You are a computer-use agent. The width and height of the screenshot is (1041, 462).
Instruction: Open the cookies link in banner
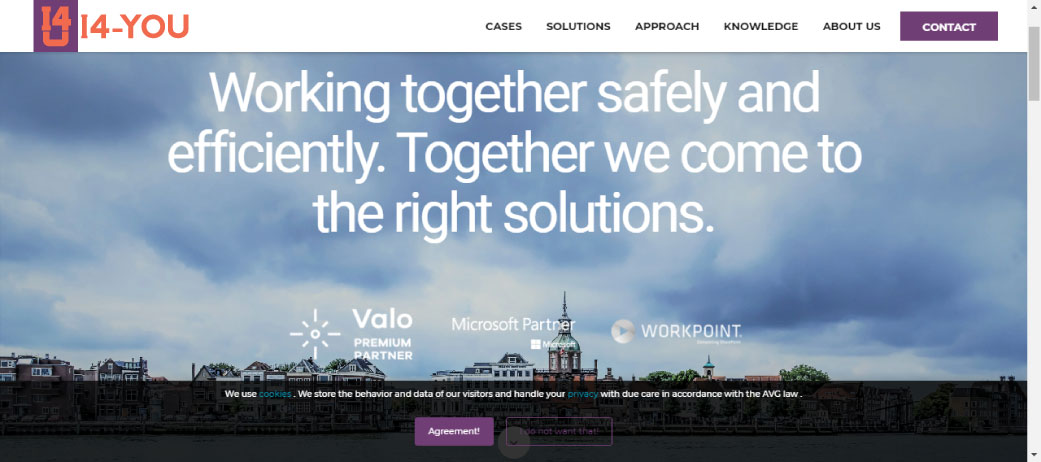coord(276,394)
